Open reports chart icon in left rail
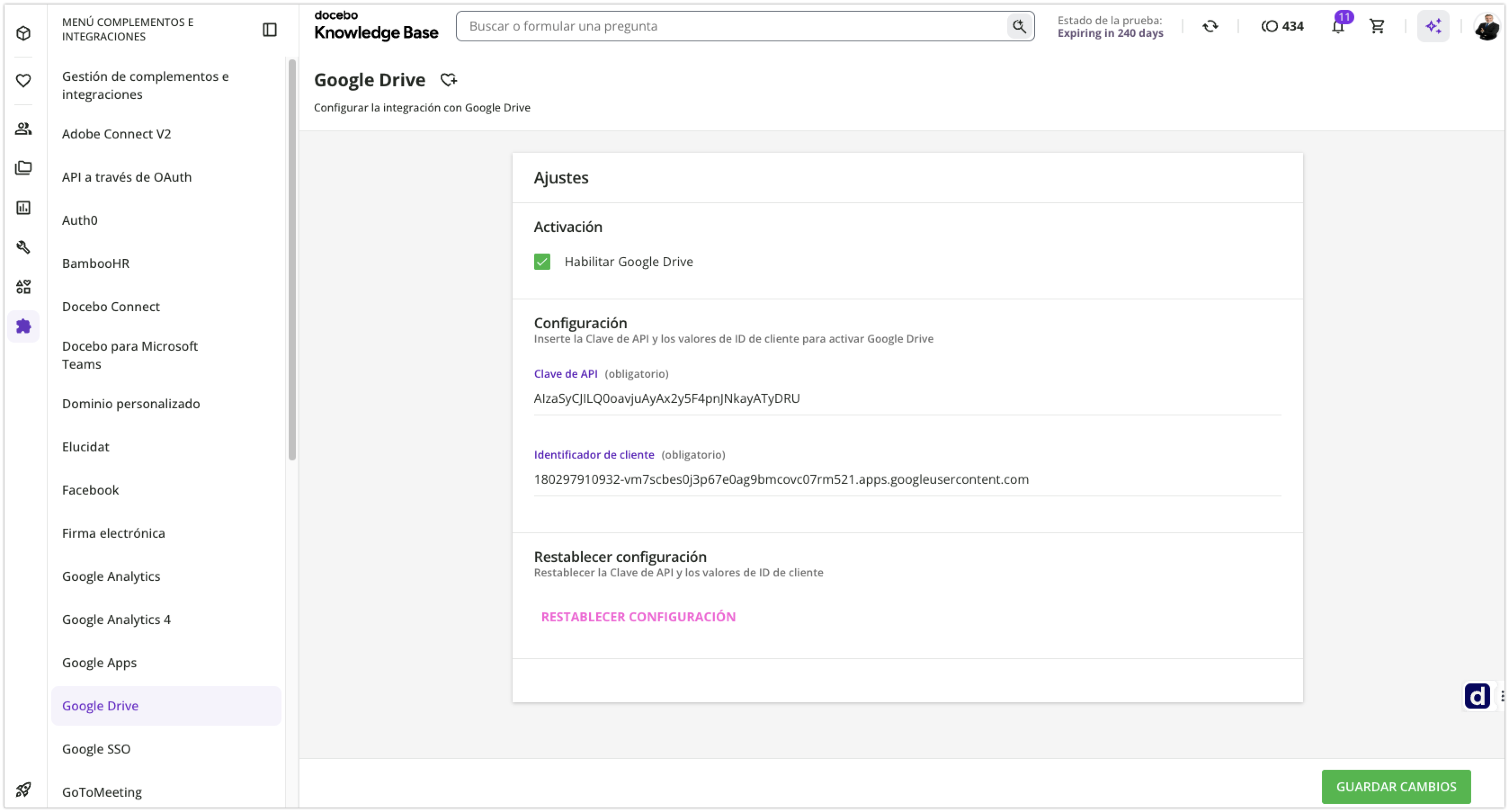 [x=23, y=207]
